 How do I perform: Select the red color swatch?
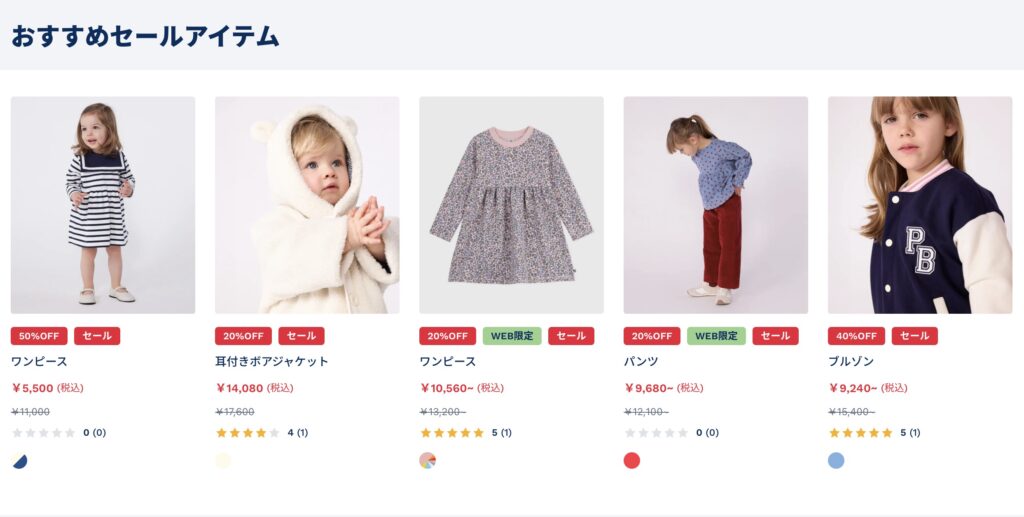(x=632, y=461)
